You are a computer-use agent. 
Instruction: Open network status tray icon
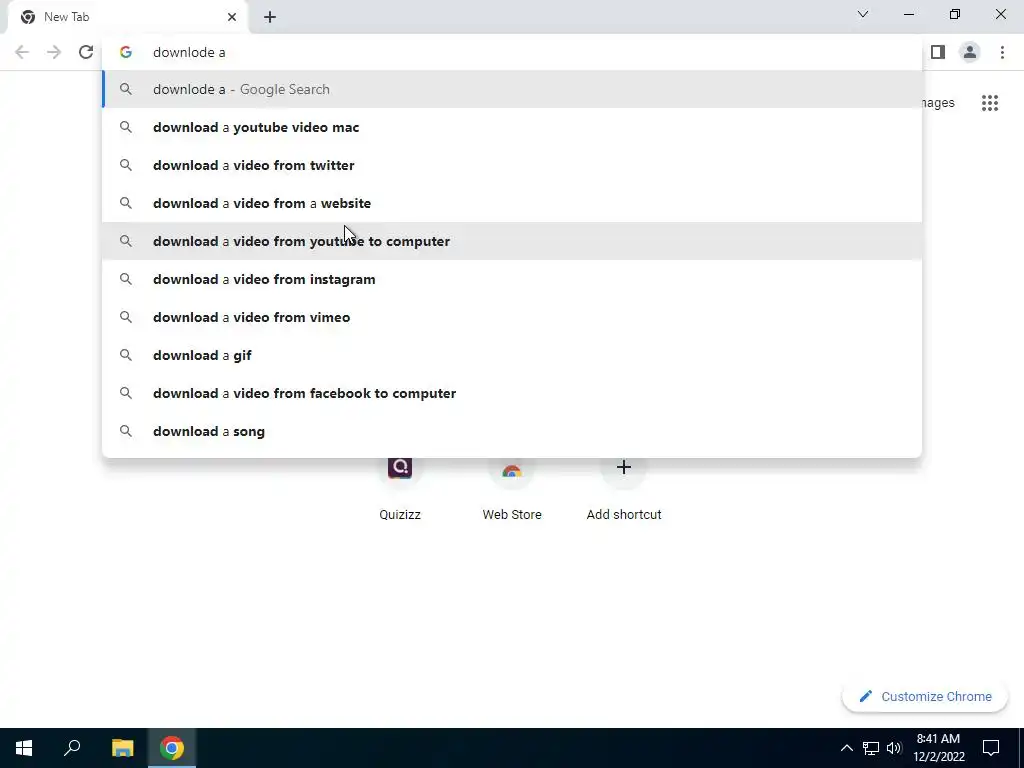[871, 748]
